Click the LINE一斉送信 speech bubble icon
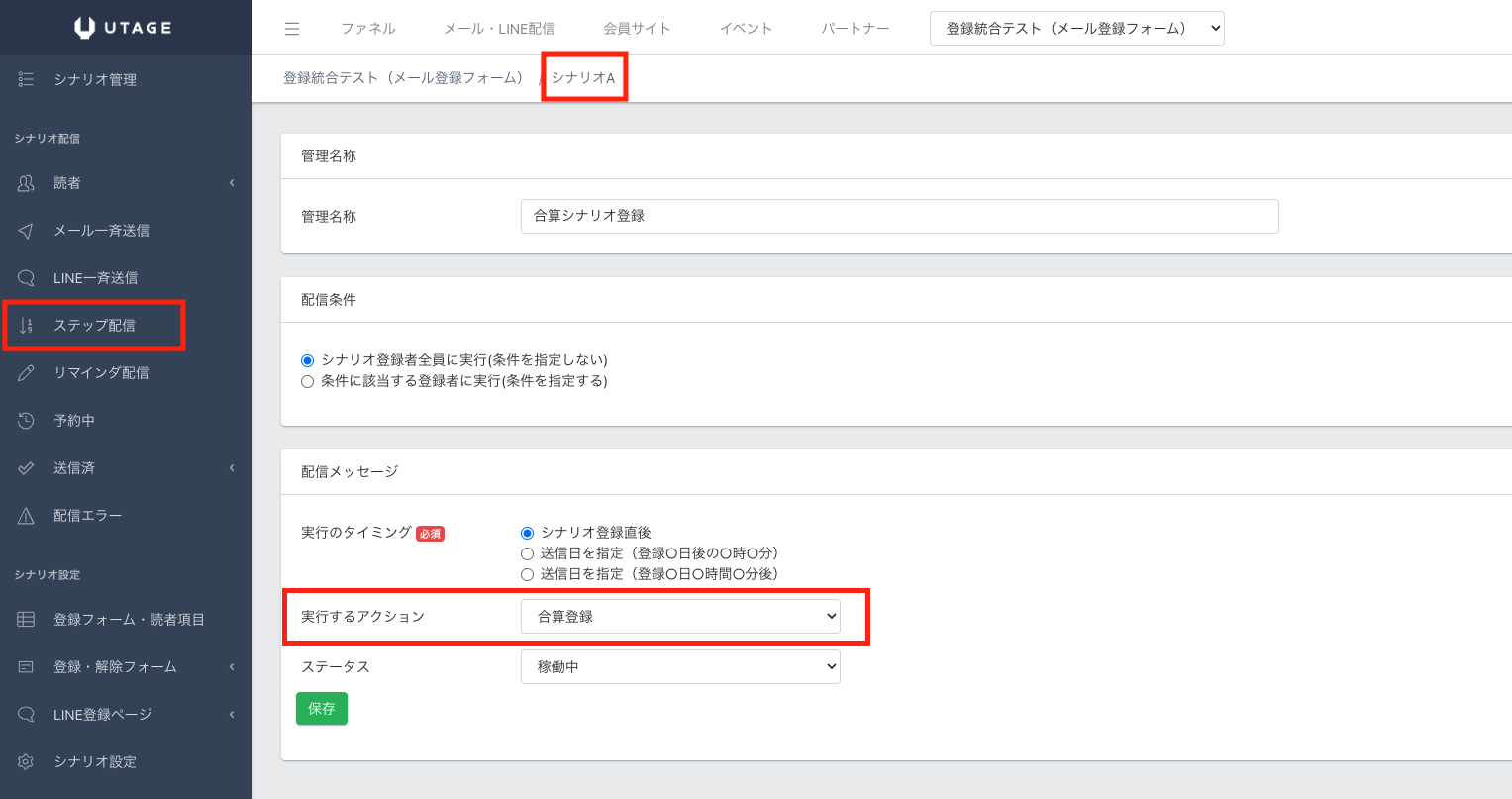The image size is (1512, 799). pos(27,278)
